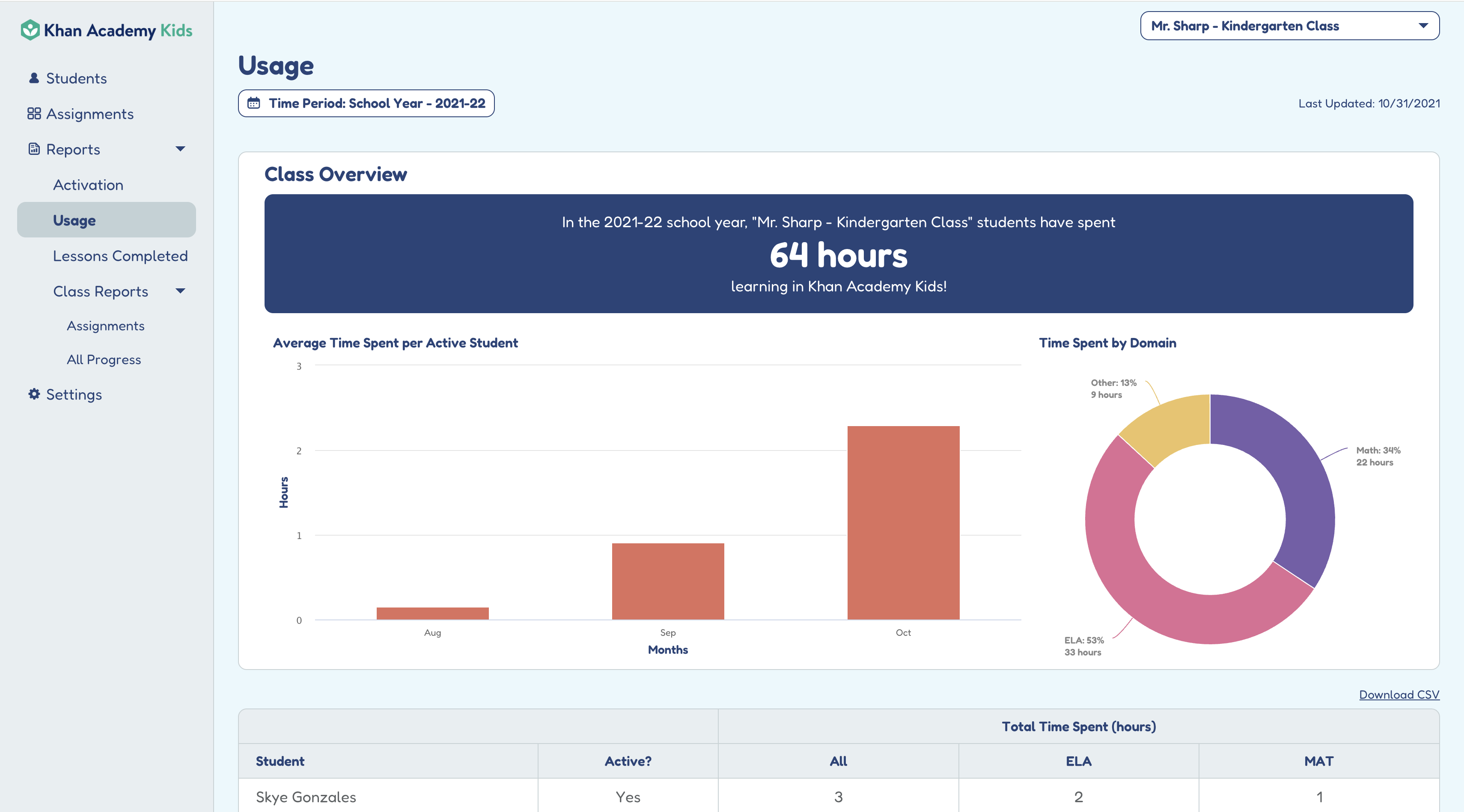Collapse the Class Reports submenu arrow

coord(180,291)
